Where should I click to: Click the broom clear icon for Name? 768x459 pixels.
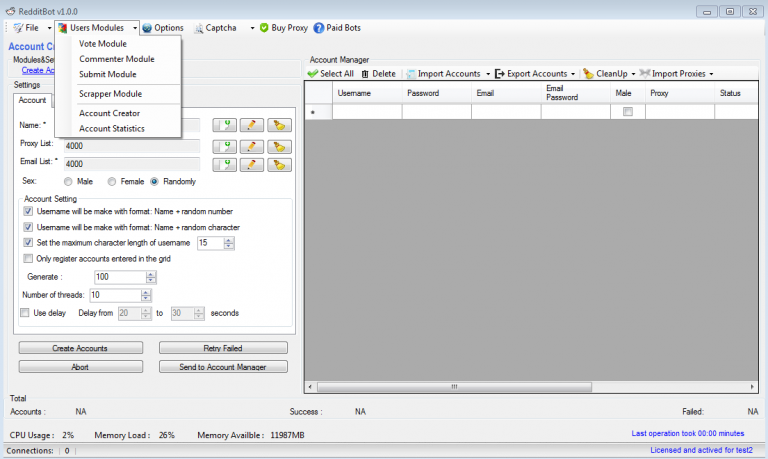click(279, 126)
